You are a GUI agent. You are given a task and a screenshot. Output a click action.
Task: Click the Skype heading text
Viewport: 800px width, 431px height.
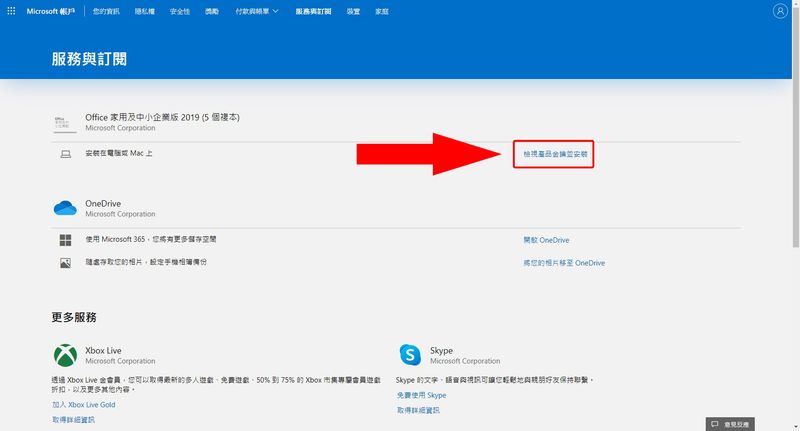click(x=441, y=350)
